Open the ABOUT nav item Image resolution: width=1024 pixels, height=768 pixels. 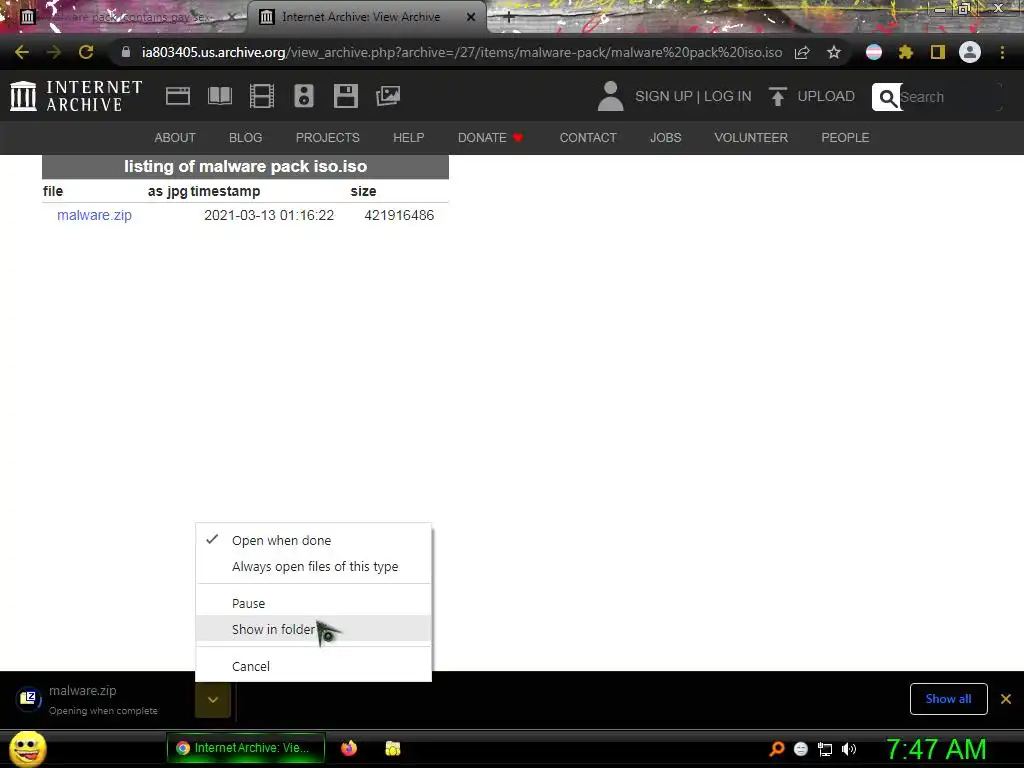(x=175, y=138)
